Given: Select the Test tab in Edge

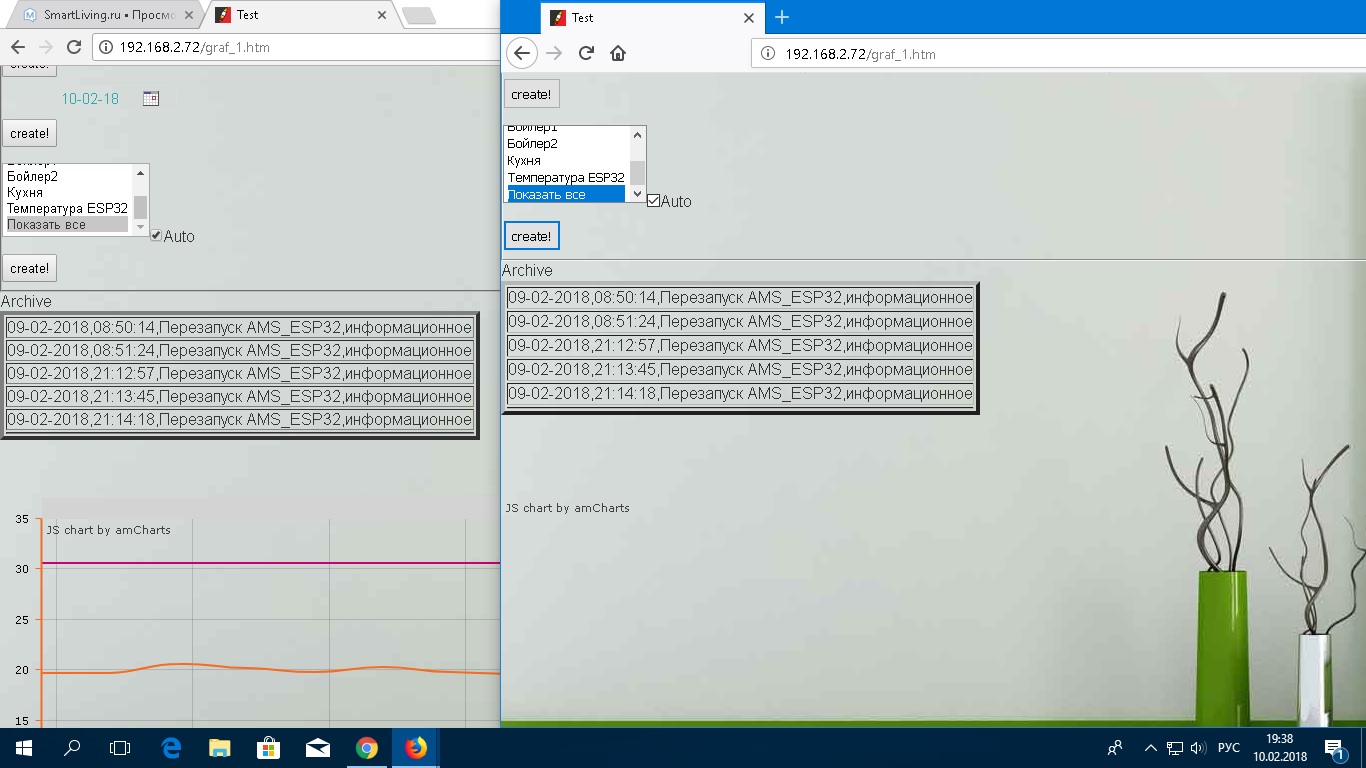Looking at the screenshot, I should point(640,17).
